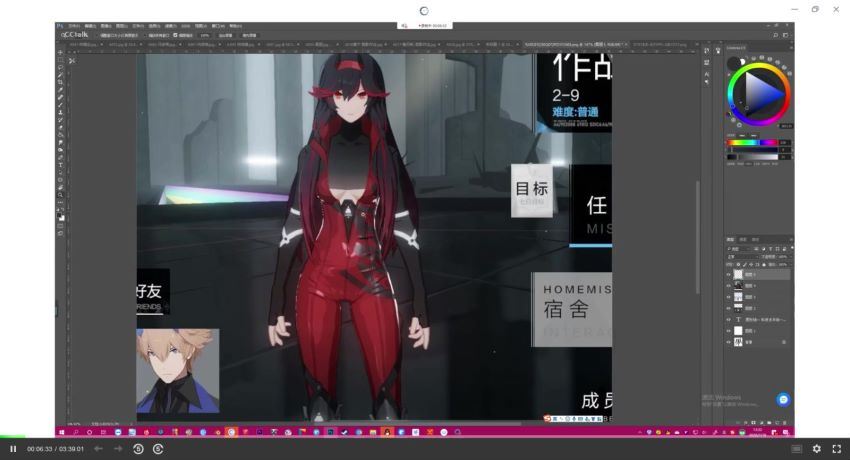This screenshot has height=460, width=850.
Task: Select the History Brush tool
Action: [x=60, y=120]
